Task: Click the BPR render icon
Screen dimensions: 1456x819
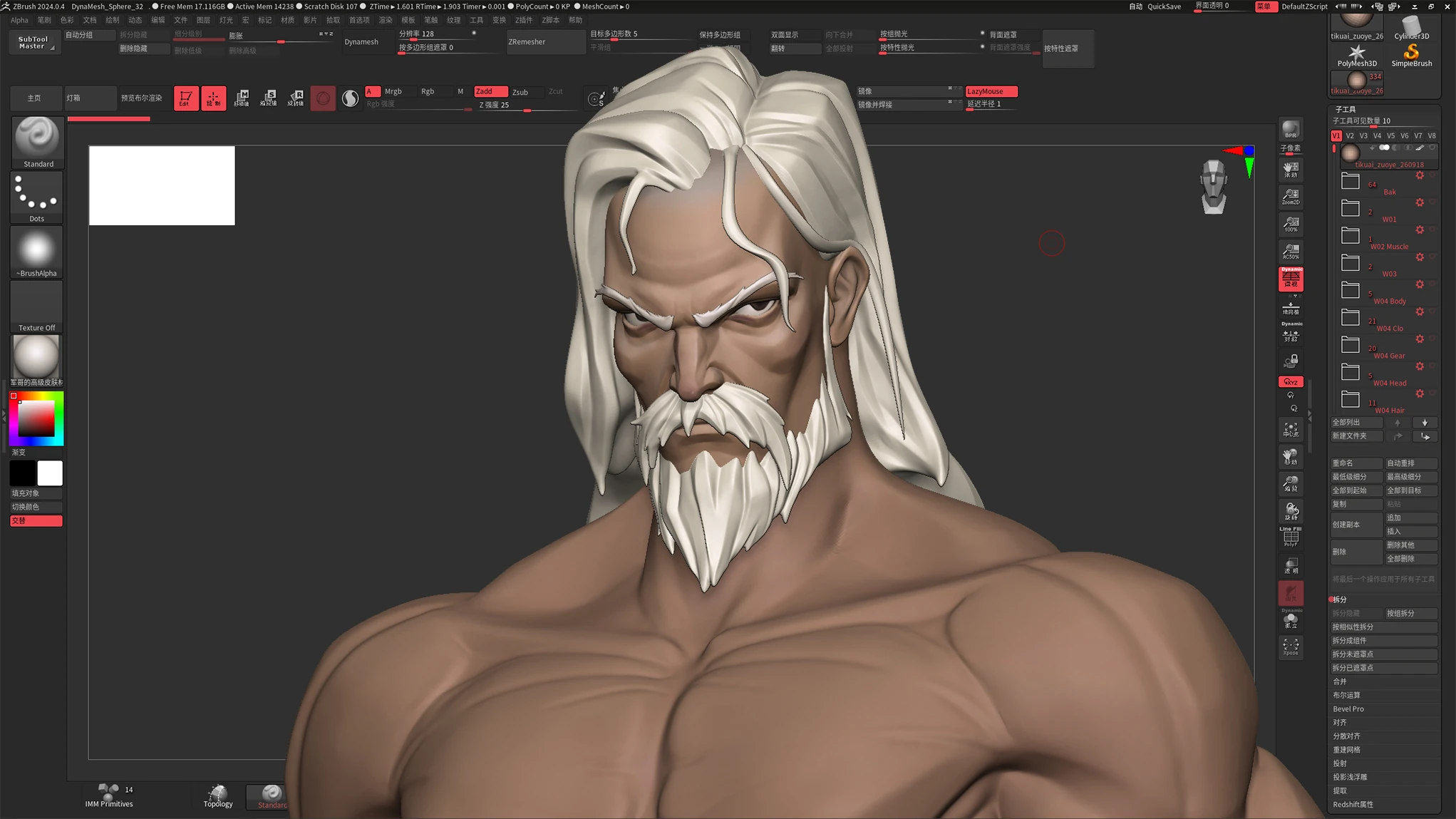Action: pos(1291,130)
